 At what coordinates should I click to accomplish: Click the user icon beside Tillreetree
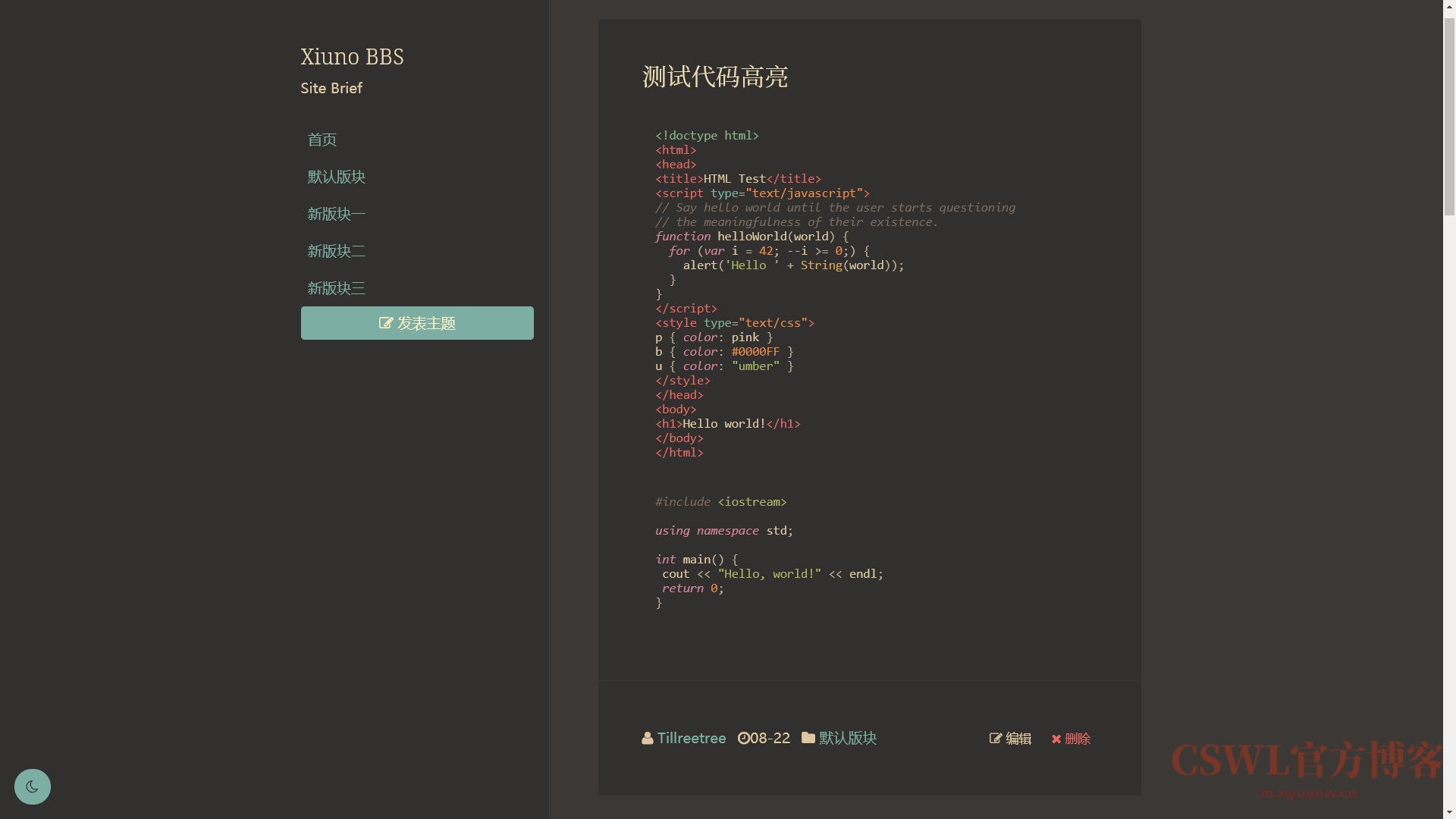point(647,739)
